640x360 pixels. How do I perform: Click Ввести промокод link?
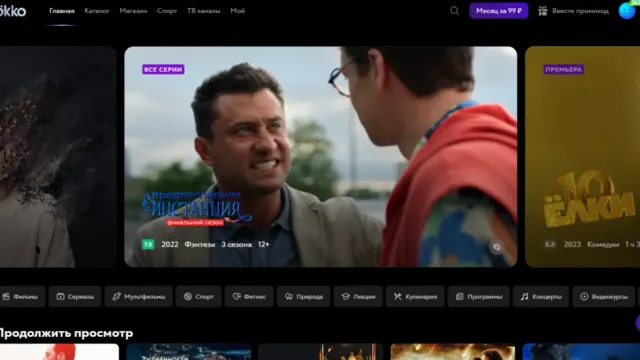pos(580,11)
